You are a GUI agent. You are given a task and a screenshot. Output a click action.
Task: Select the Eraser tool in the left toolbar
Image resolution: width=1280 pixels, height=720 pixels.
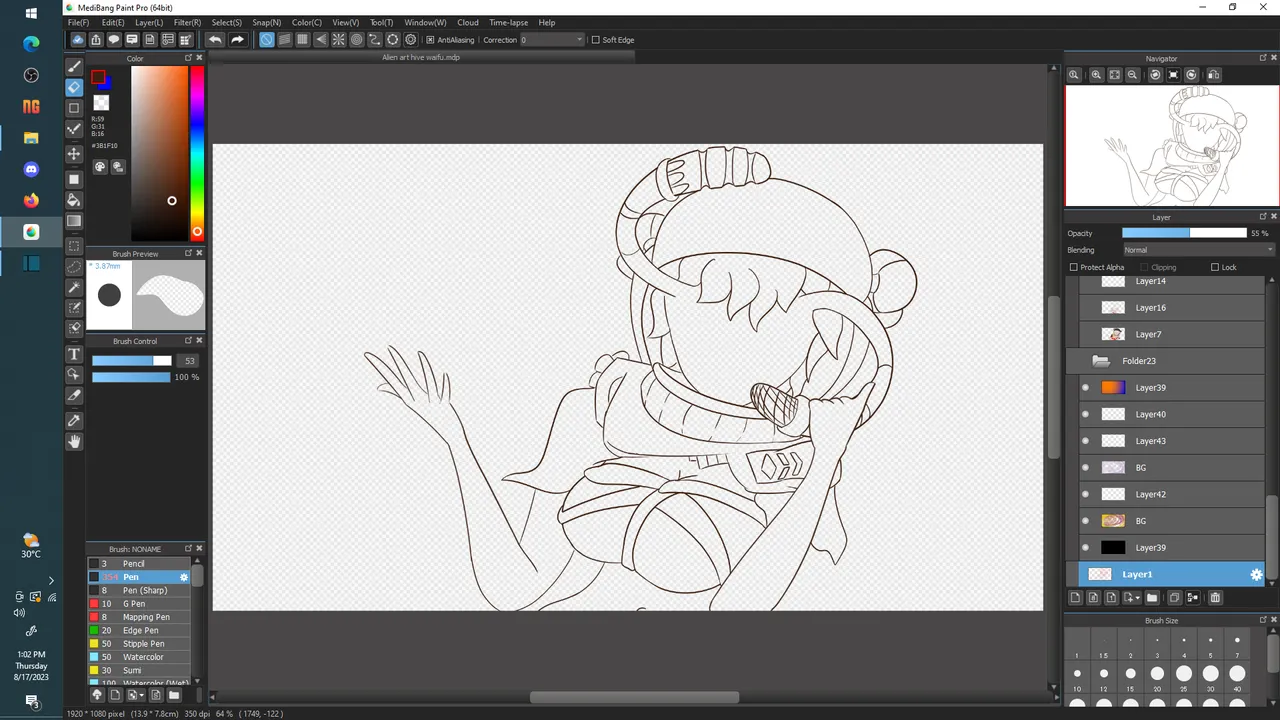74,87
